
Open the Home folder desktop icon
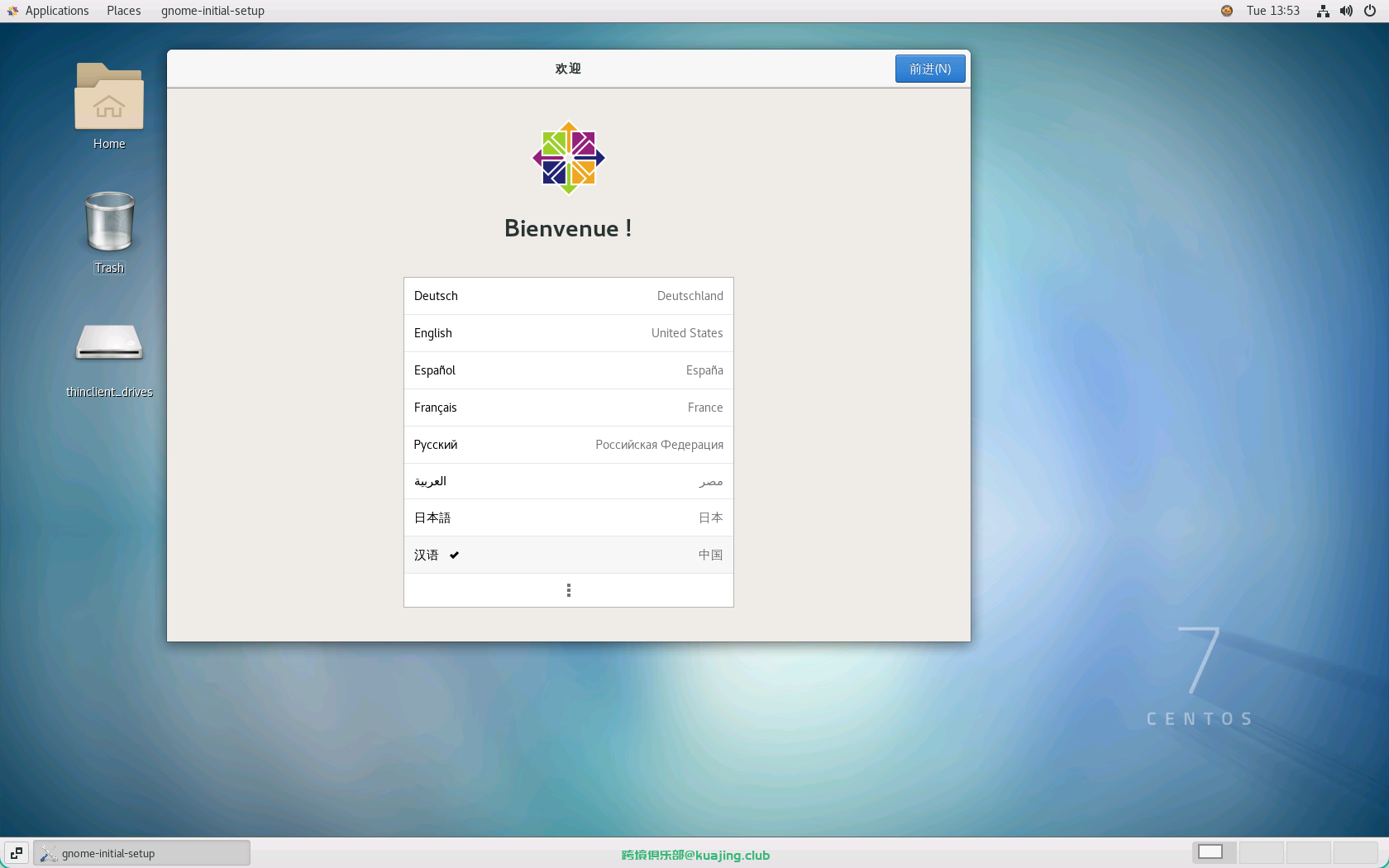coord(109,107)
